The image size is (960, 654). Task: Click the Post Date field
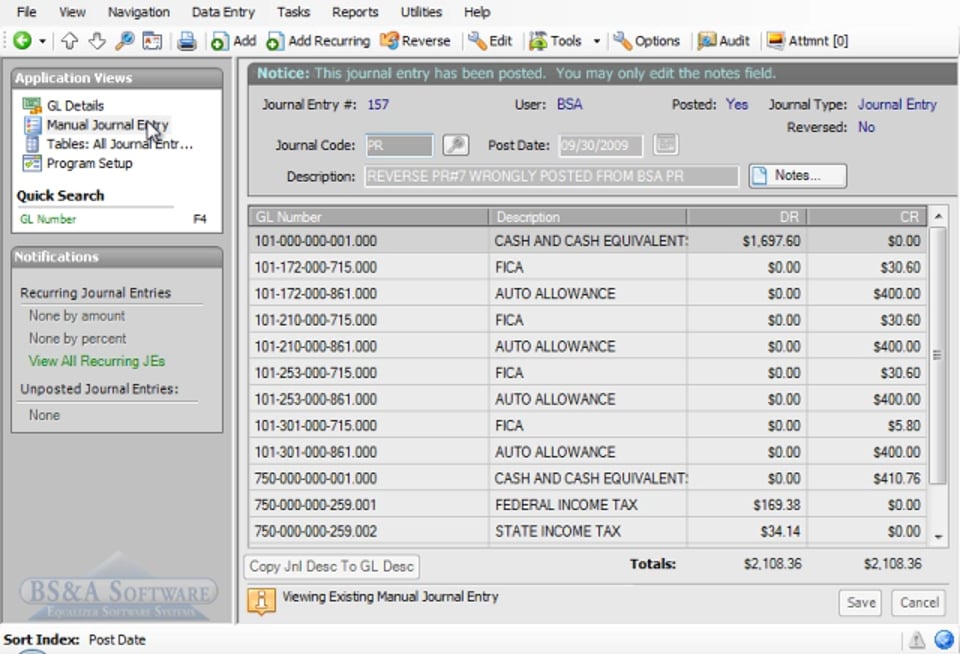click(601, 146)
